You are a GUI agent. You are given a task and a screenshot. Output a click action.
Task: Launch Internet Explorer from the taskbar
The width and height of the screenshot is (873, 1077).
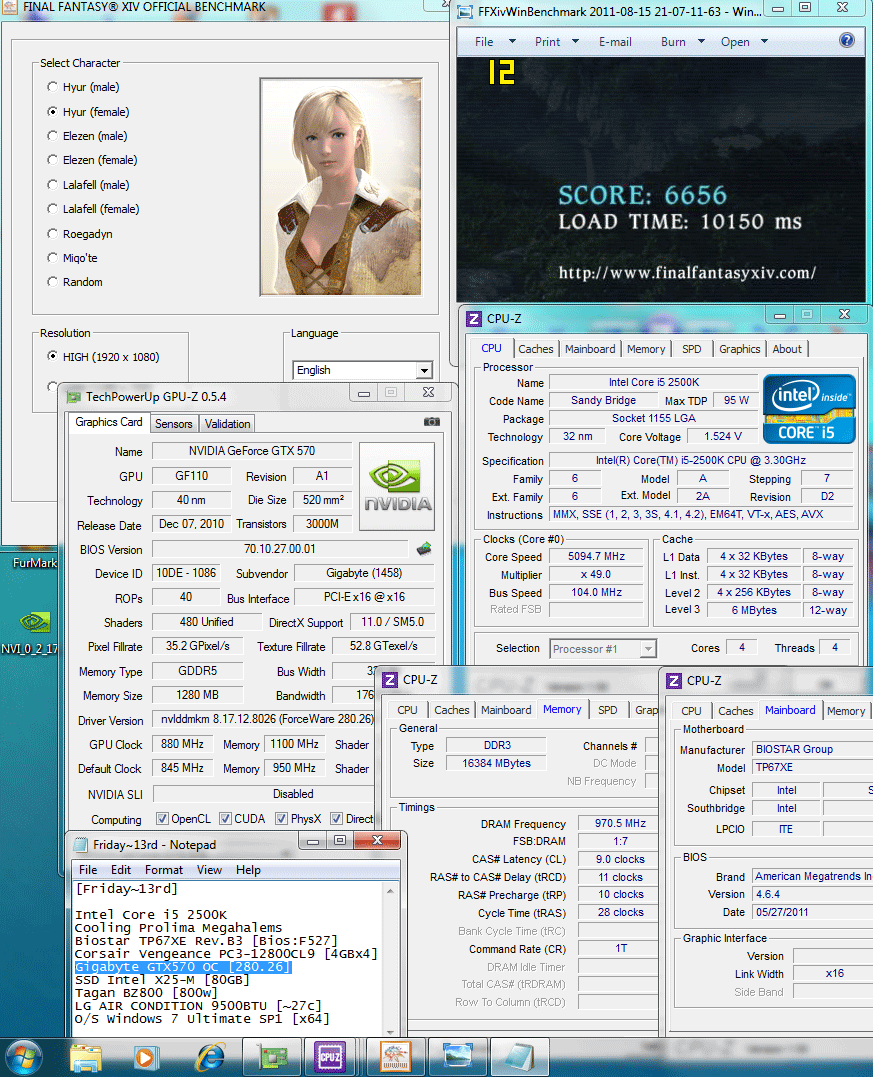pyautogui.click(x=210, y=1056)
